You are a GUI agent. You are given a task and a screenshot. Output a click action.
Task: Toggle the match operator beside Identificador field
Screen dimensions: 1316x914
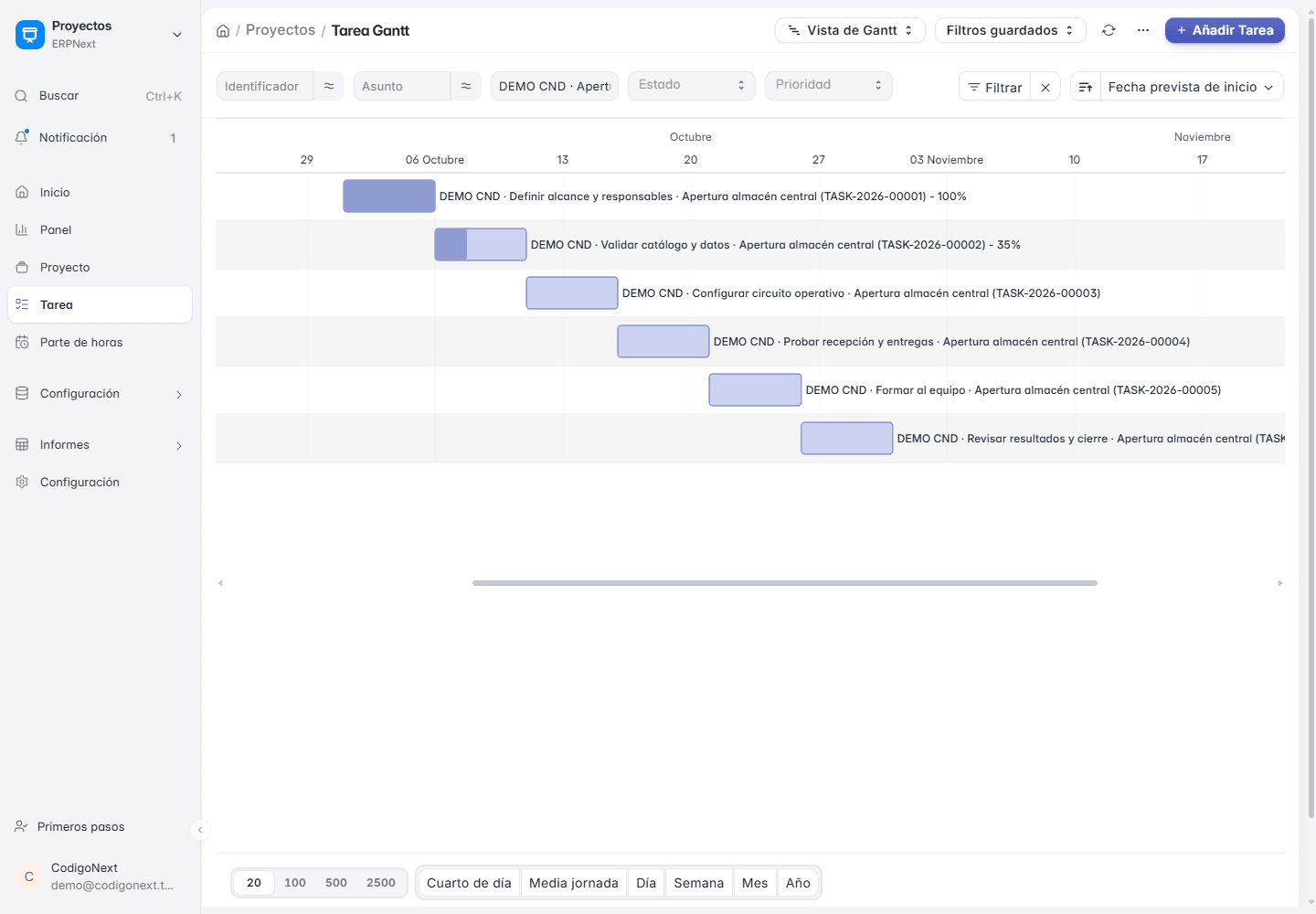(x=329, y=86)
